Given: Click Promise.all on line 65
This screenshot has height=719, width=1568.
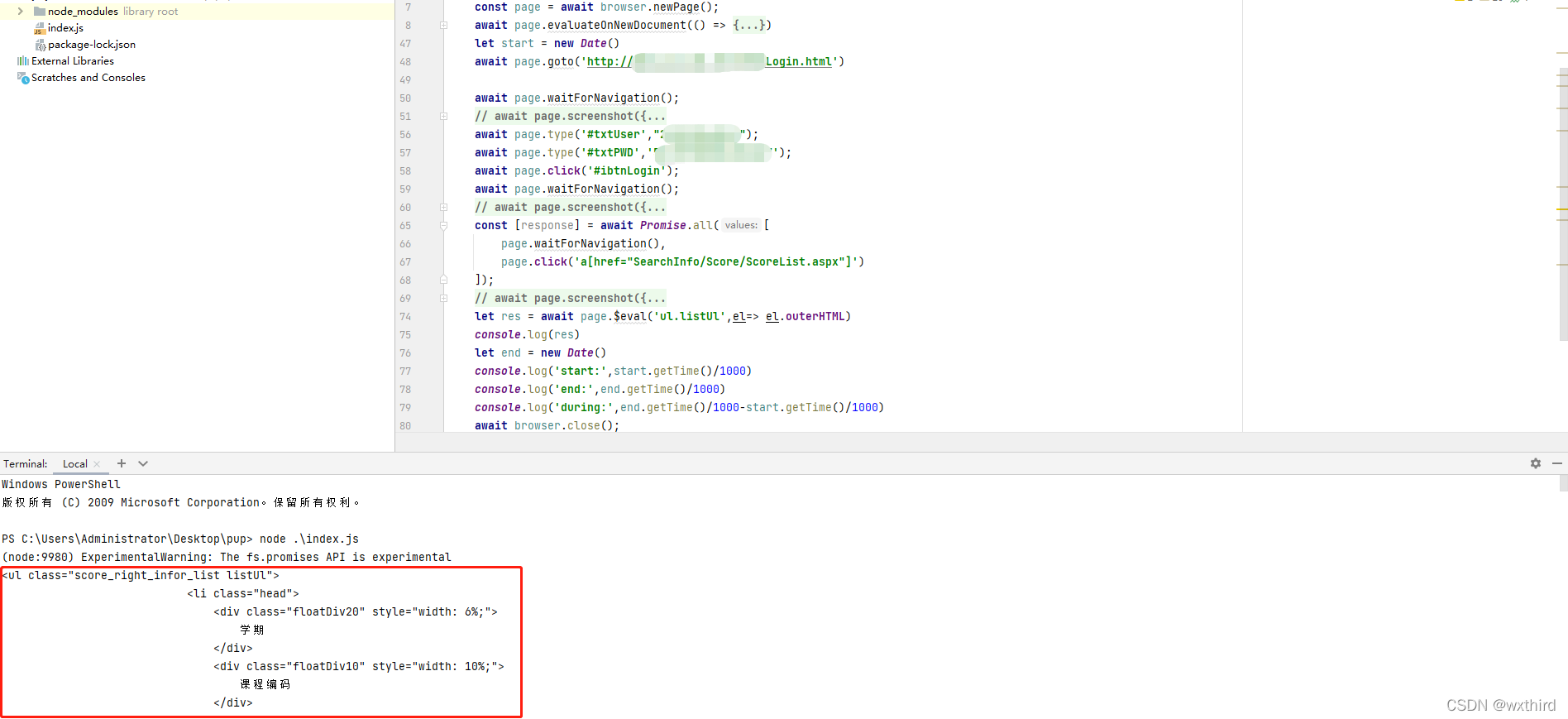Looking at the screenshot, I should coord(676,226).
